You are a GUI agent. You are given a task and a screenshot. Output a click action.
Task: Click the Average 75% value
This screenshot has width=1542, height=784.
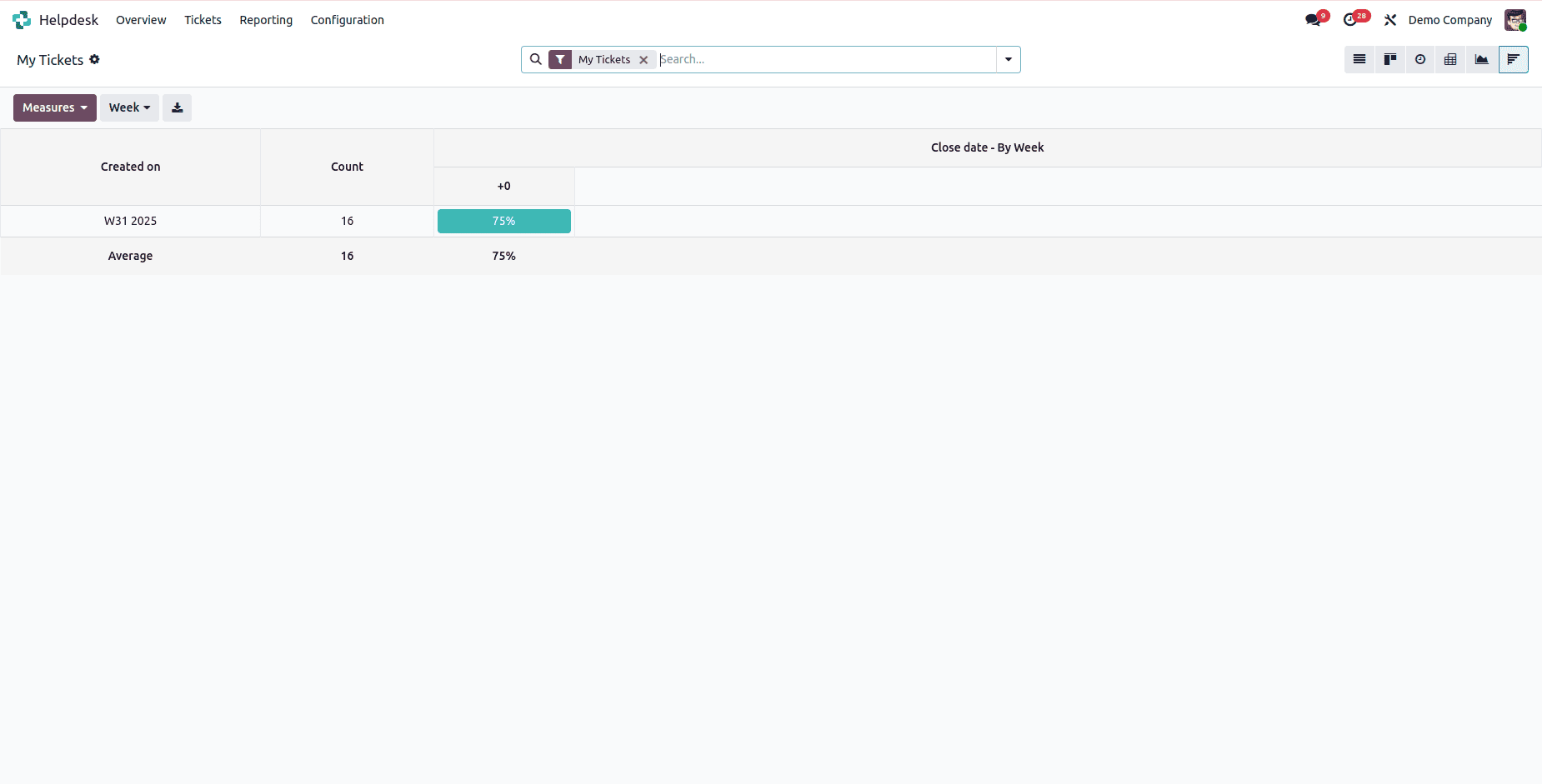click(504, 256)
